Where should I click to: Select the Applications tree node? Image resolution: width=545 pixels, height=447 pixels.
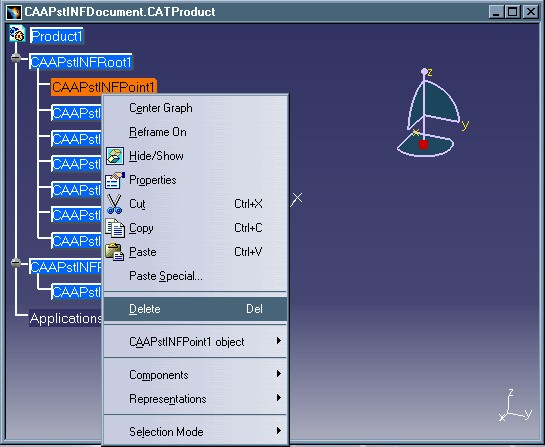point(65,318)
